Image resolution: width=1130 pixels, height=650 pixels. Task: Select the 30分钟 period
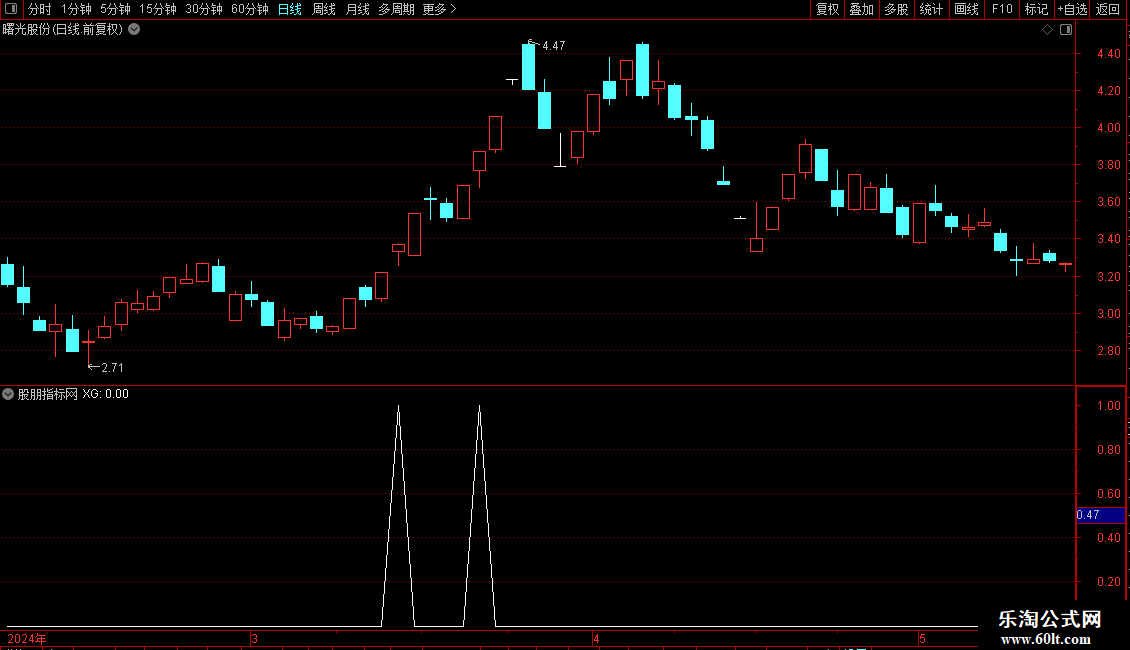(x=204, y=9)
